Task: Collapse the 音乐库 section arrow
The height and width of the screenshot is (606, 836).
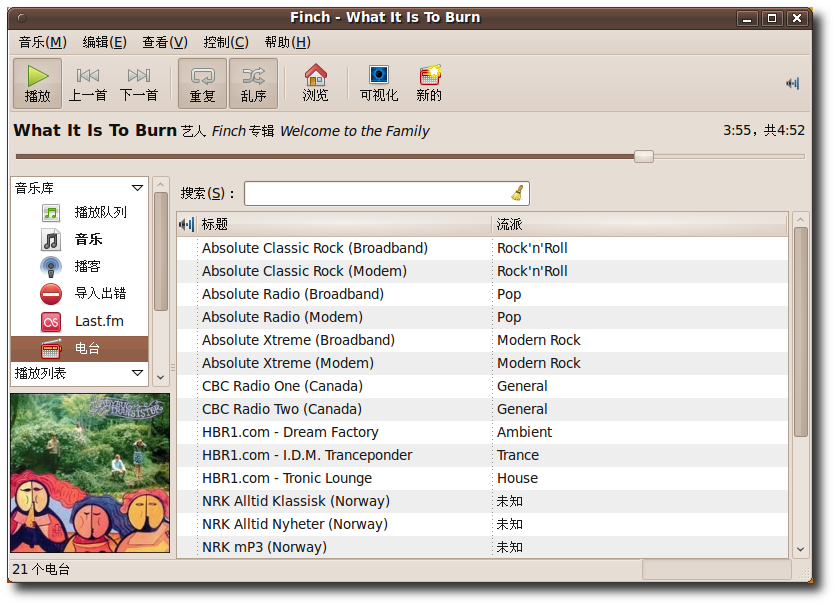Action: (x=137, y=188)
